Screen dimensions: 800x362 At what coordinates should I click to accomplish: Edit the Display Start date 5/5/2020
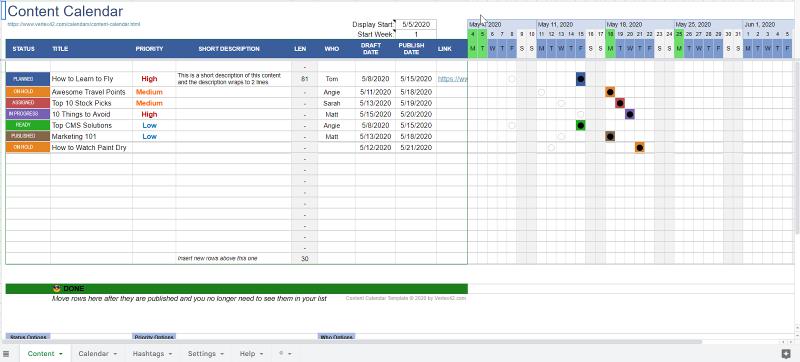(x=416, y=24)
